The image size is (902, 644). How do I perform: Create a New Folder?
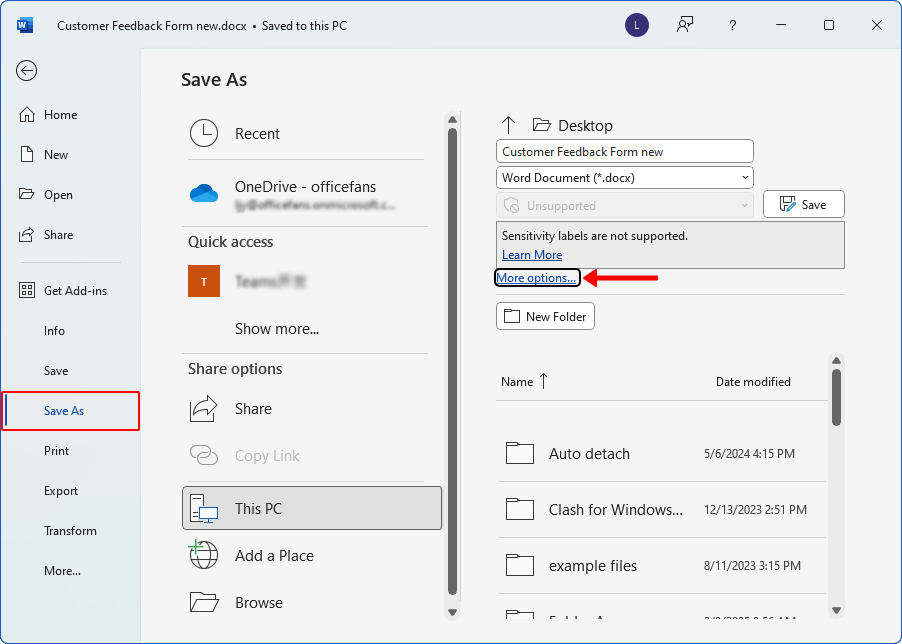pos(545,315)
